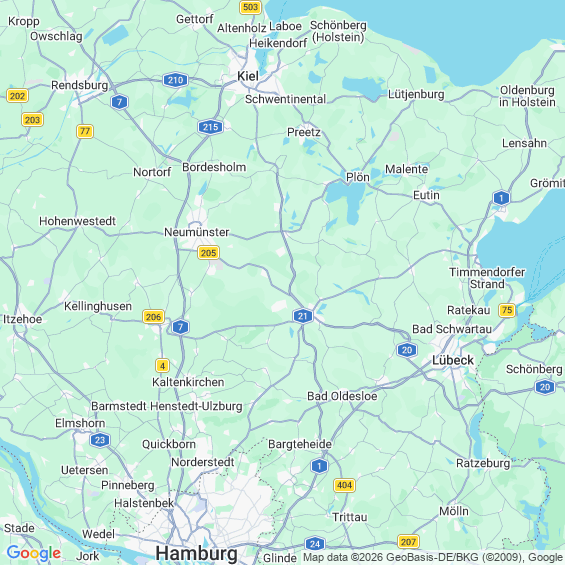Click the Neumünster town label
The image size is (565, 565).
(x=197, y=232)
